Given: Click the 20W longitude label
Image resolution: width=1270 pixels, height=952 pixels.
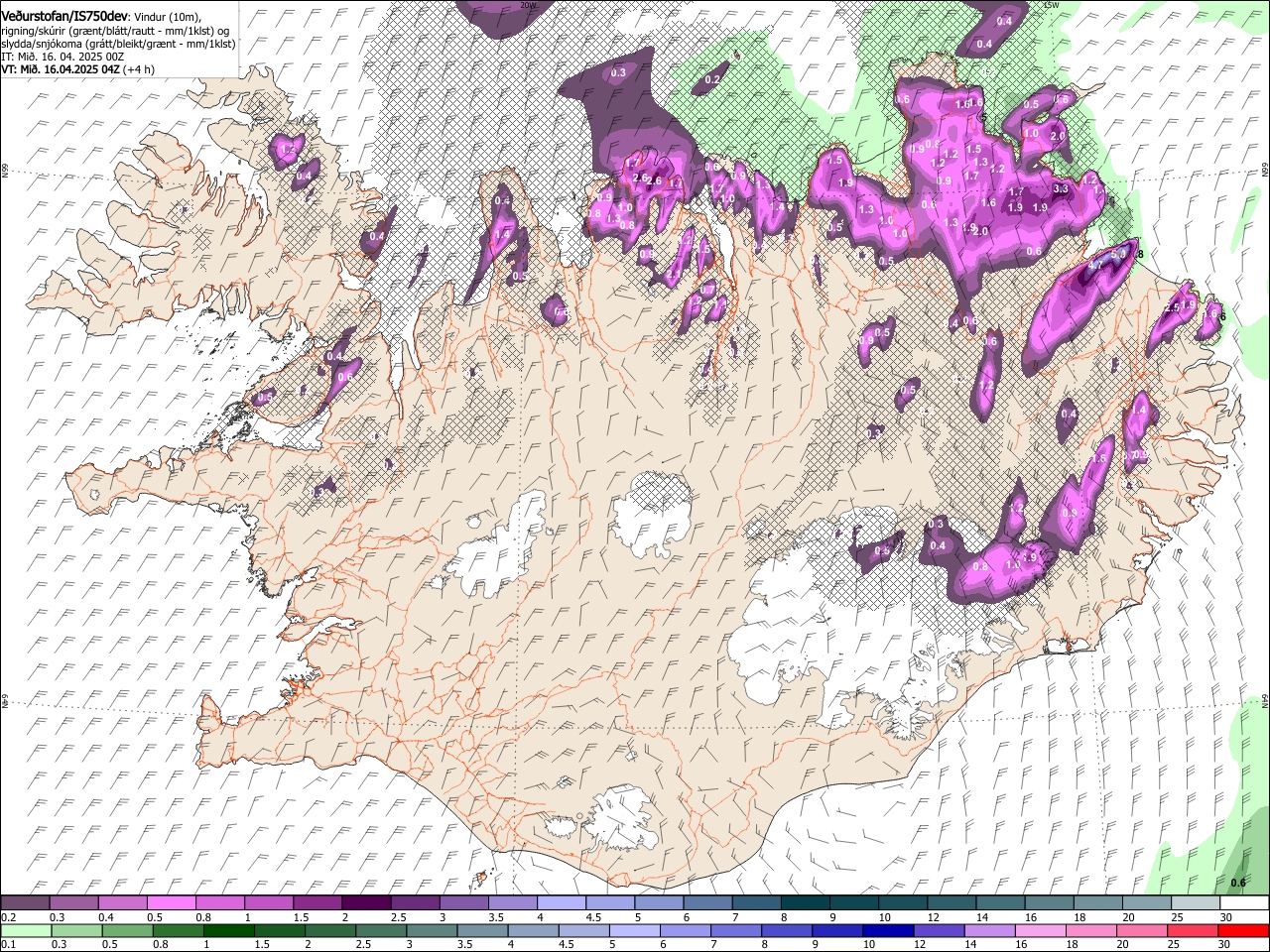Looking at the screenshot, I should [528, 5].
